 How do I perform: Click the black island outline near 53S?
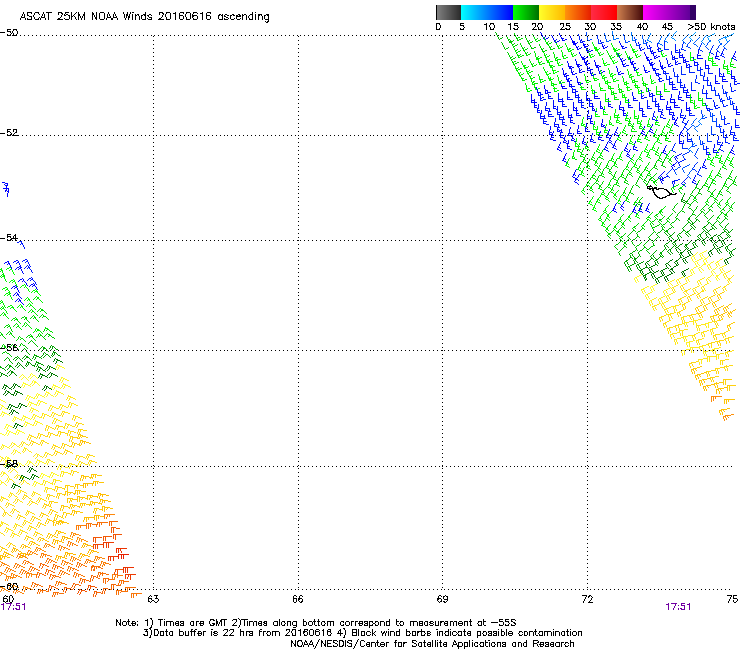point(661,192)
